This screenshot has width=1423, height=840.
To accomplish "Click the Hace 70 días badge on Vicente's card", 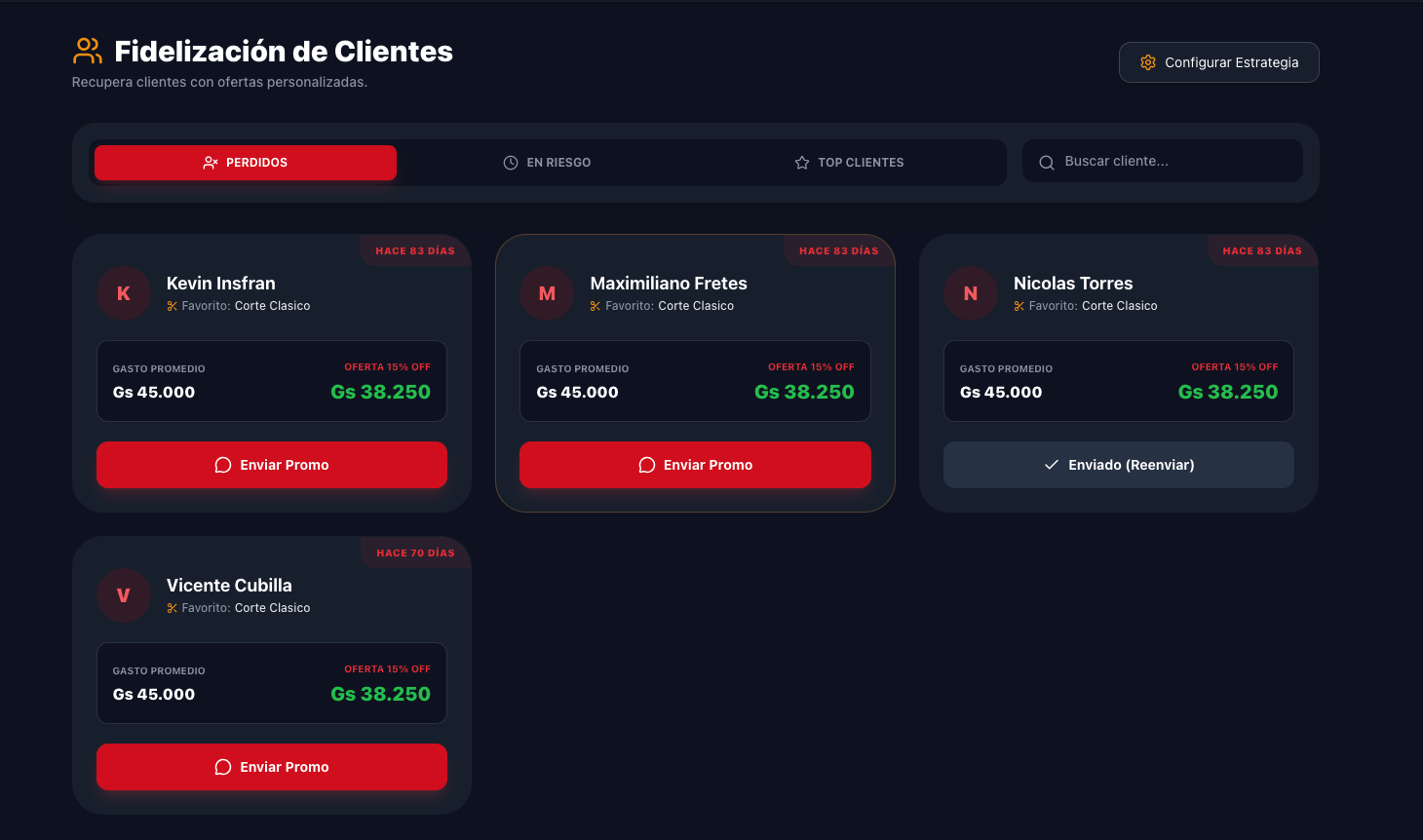I will coord(415,553).
